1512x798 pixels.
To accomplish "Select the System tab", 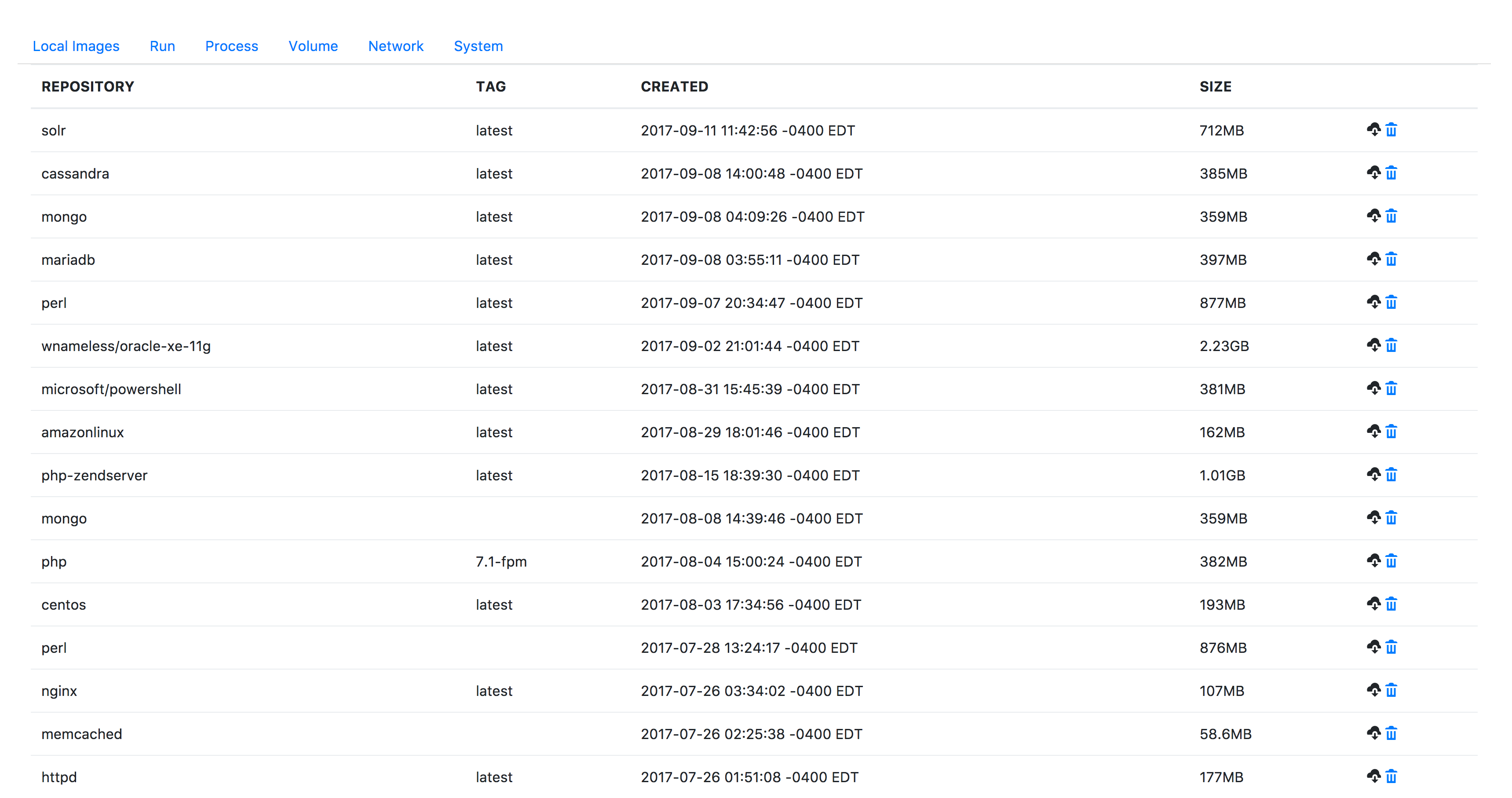I will click(478, 46).
